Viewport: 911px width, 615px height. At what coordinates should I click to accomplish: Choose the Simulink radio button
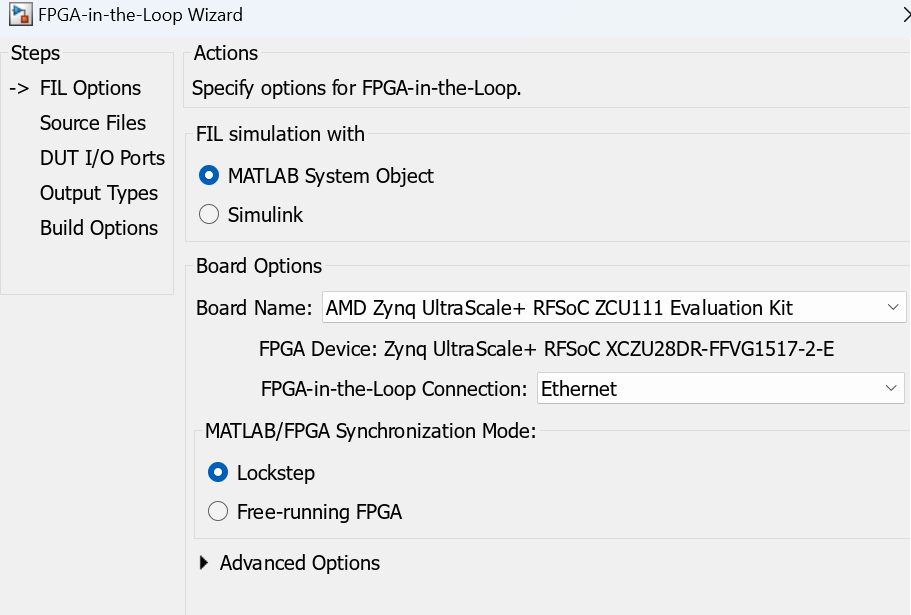coord(209,214)
